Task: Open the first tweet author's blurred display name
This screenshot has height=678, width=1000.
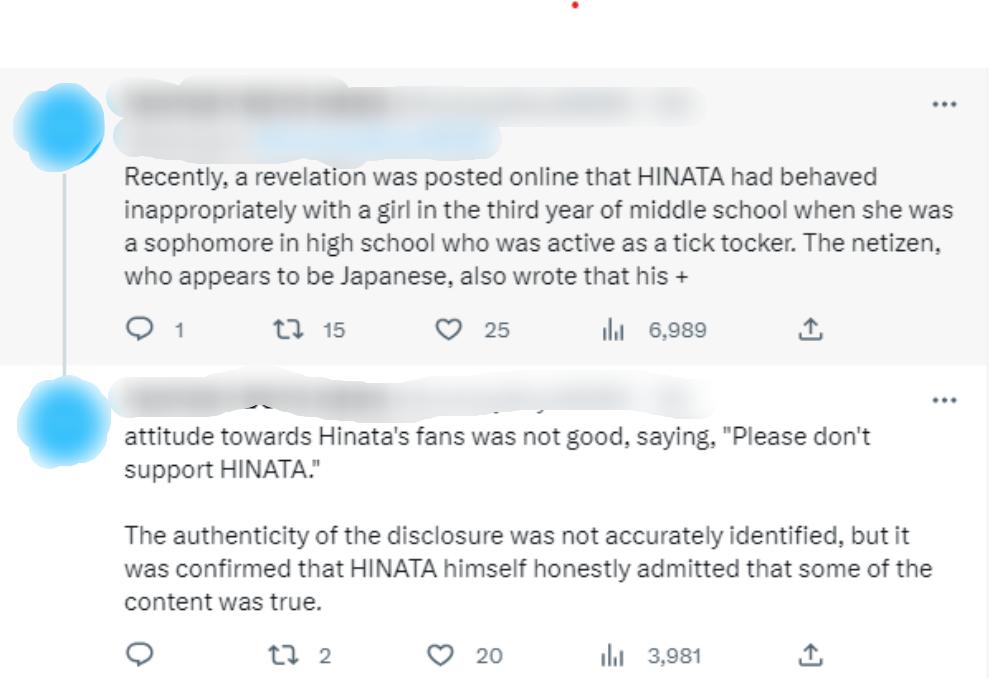Action: (x=255, y=101)
